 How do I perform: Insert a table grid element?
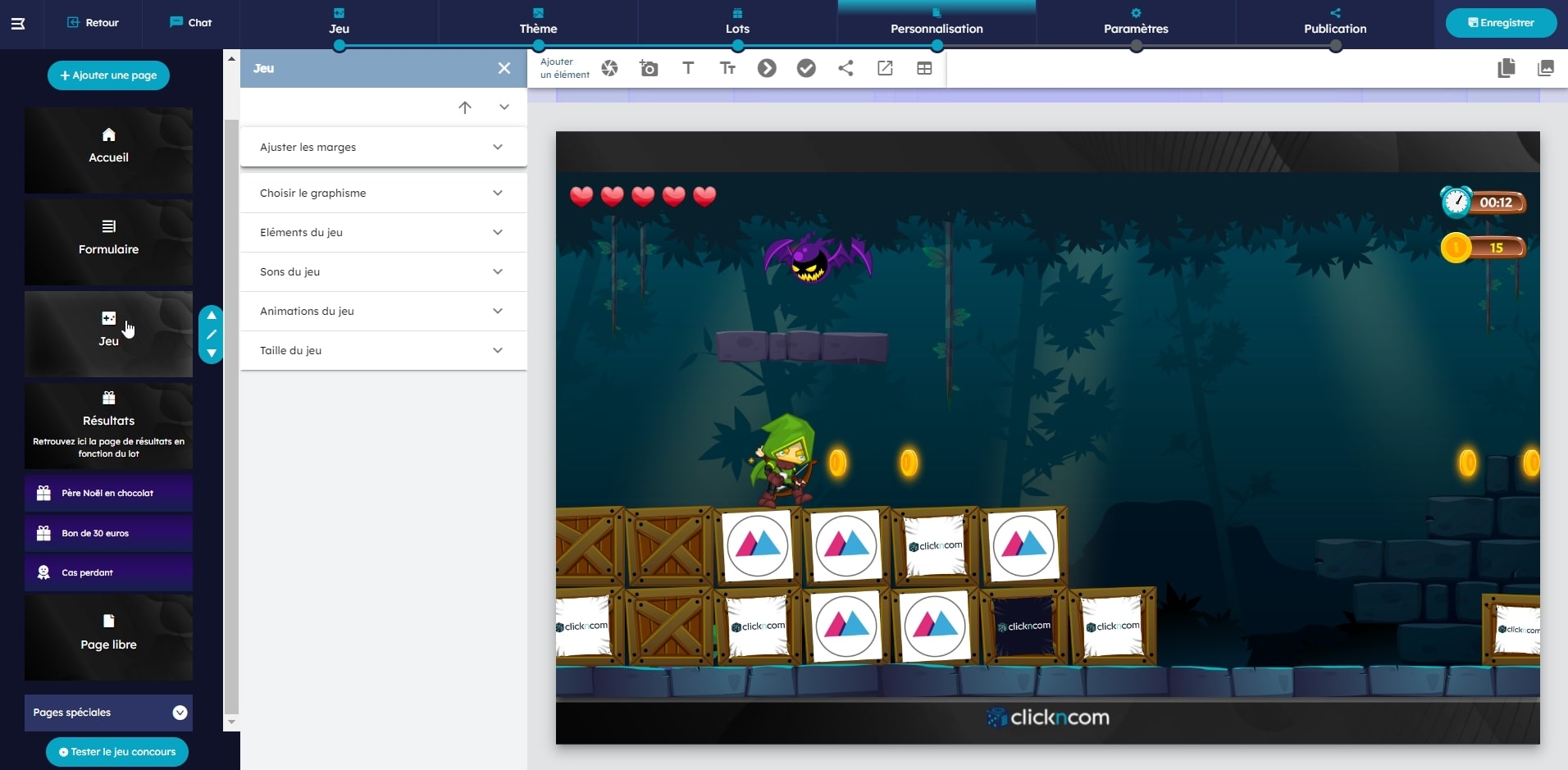point(924,69)
